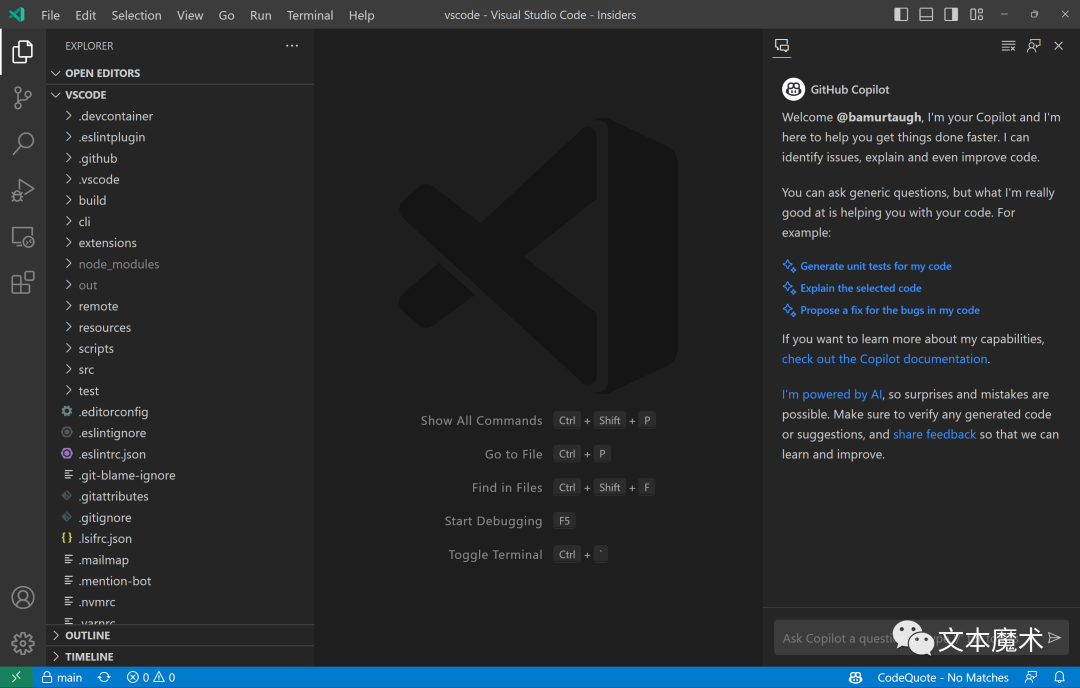Viewport: 1080px width, 688px height.
Task: Click the VS Code Insiders logo
Action: coord(17,14)
